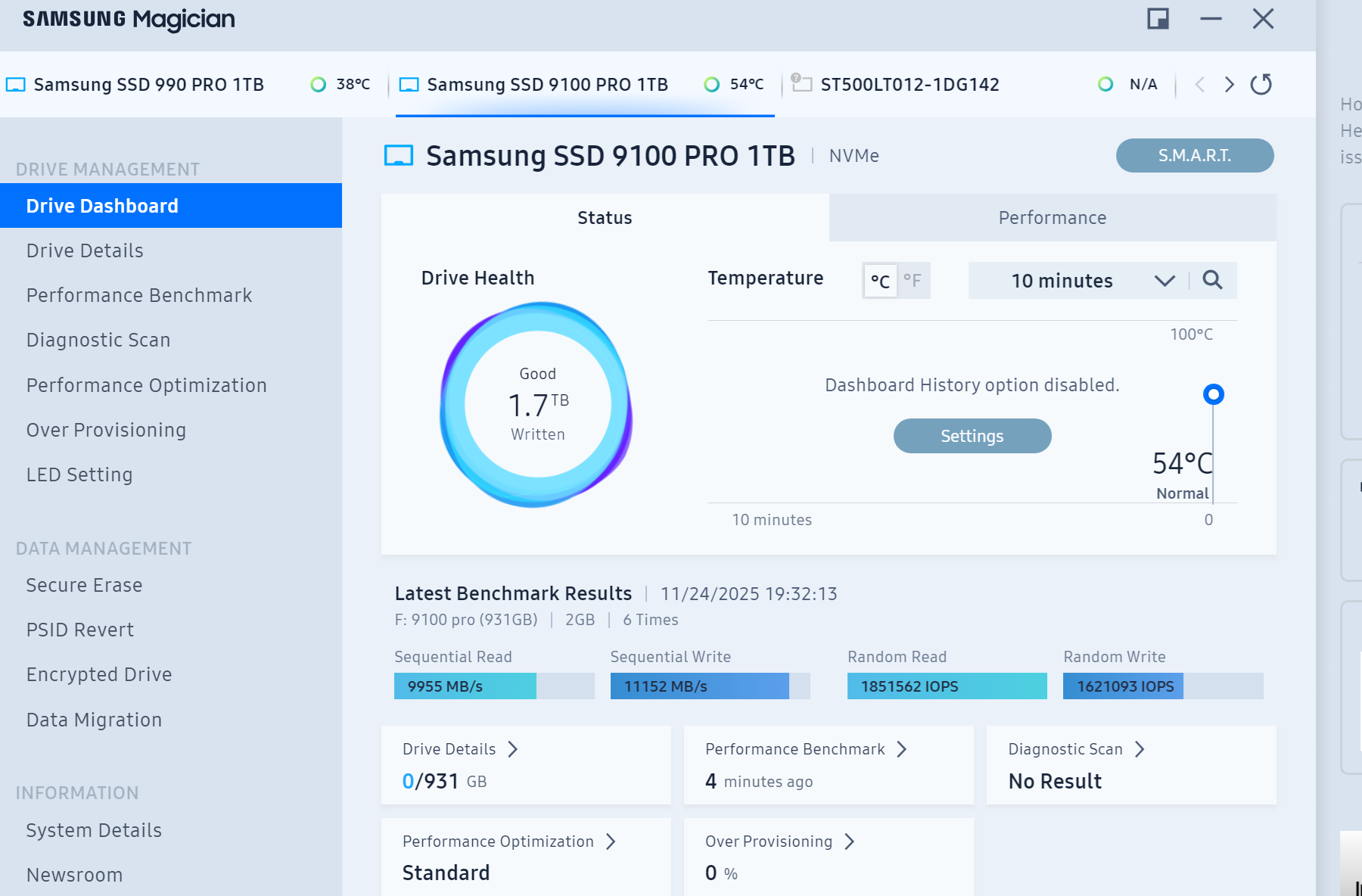The width and height of the screenshot is (1362, 896).
Task: Select the ST500LT012-1DG142 drive tab
Action: coord(978,84)
